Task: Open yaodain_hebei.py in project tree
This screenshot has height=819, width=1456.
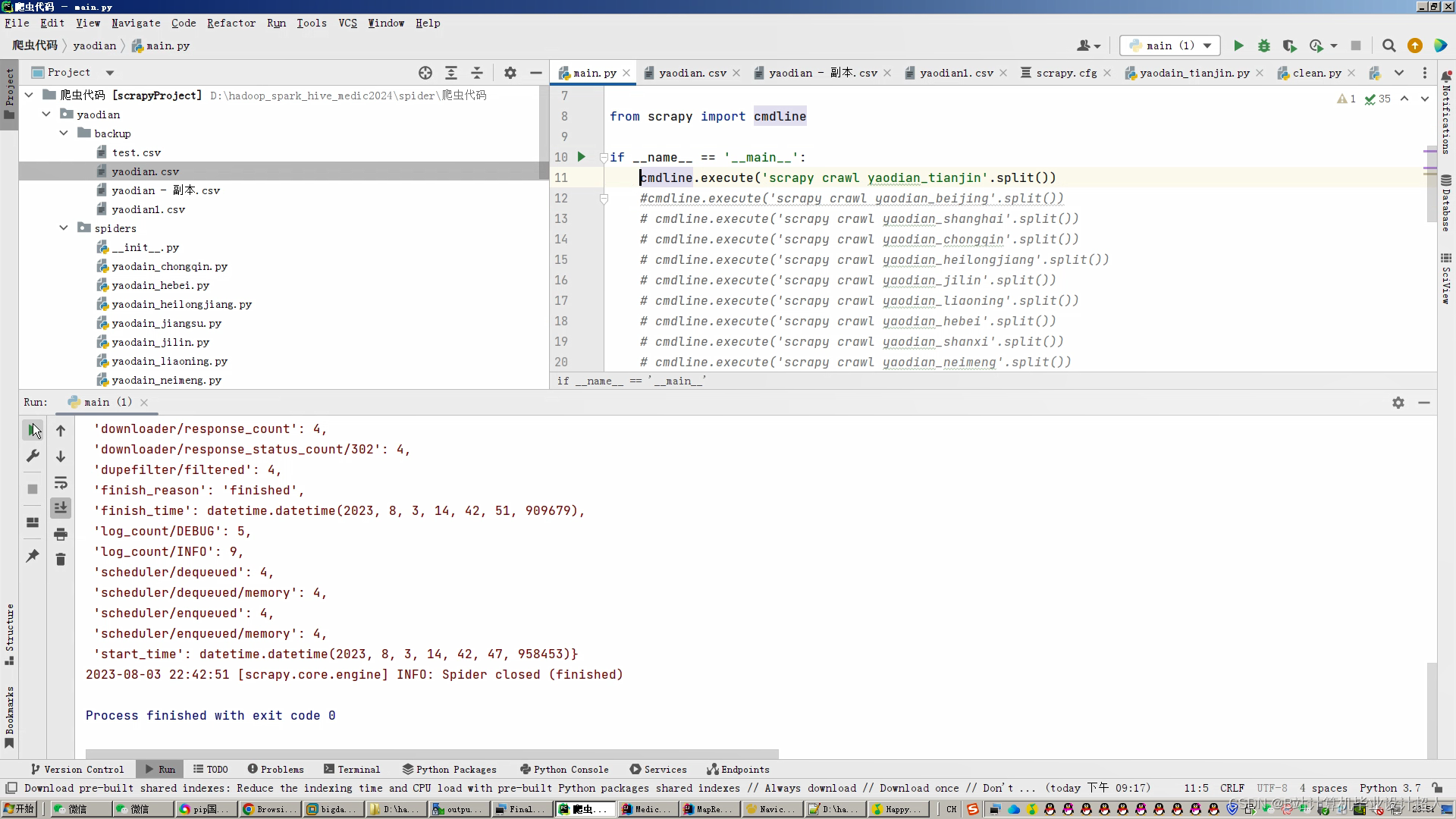Action: tap(160, 285)
